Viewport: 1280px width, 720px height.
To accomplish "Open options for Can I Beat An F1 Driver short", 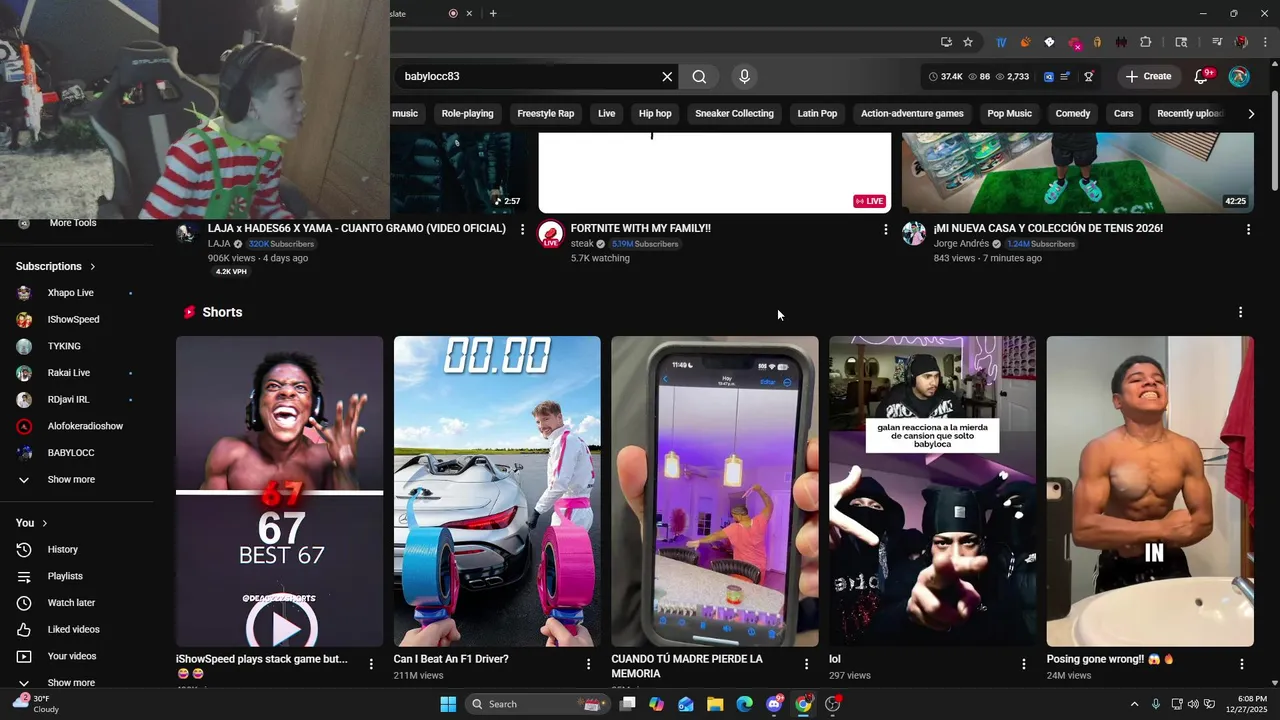I will pyautogui.click(x=588, y=664).
